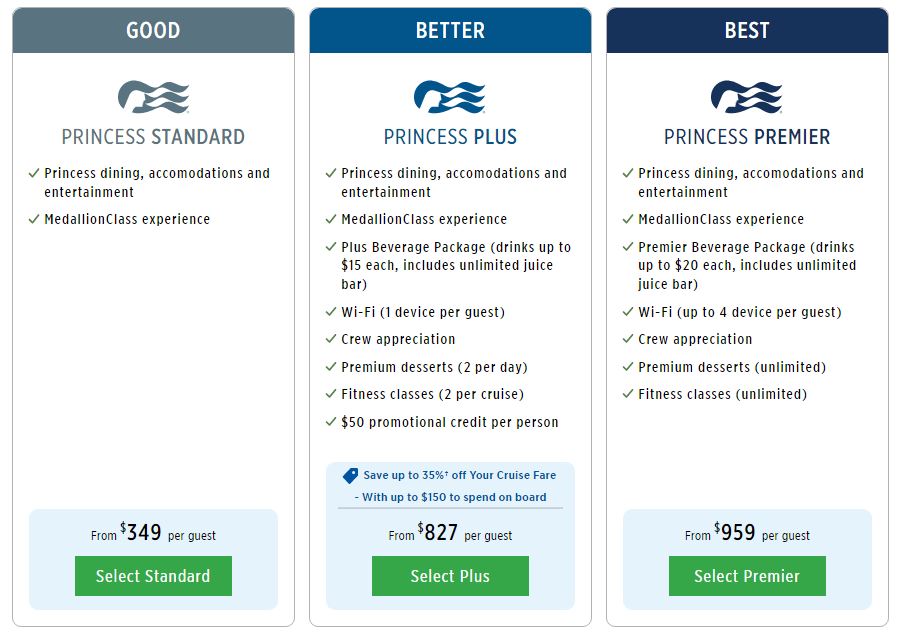902x636 pixels.
Task: Click checkmark by Wi-Fi up to 4 device
Action: click(628, 312)
